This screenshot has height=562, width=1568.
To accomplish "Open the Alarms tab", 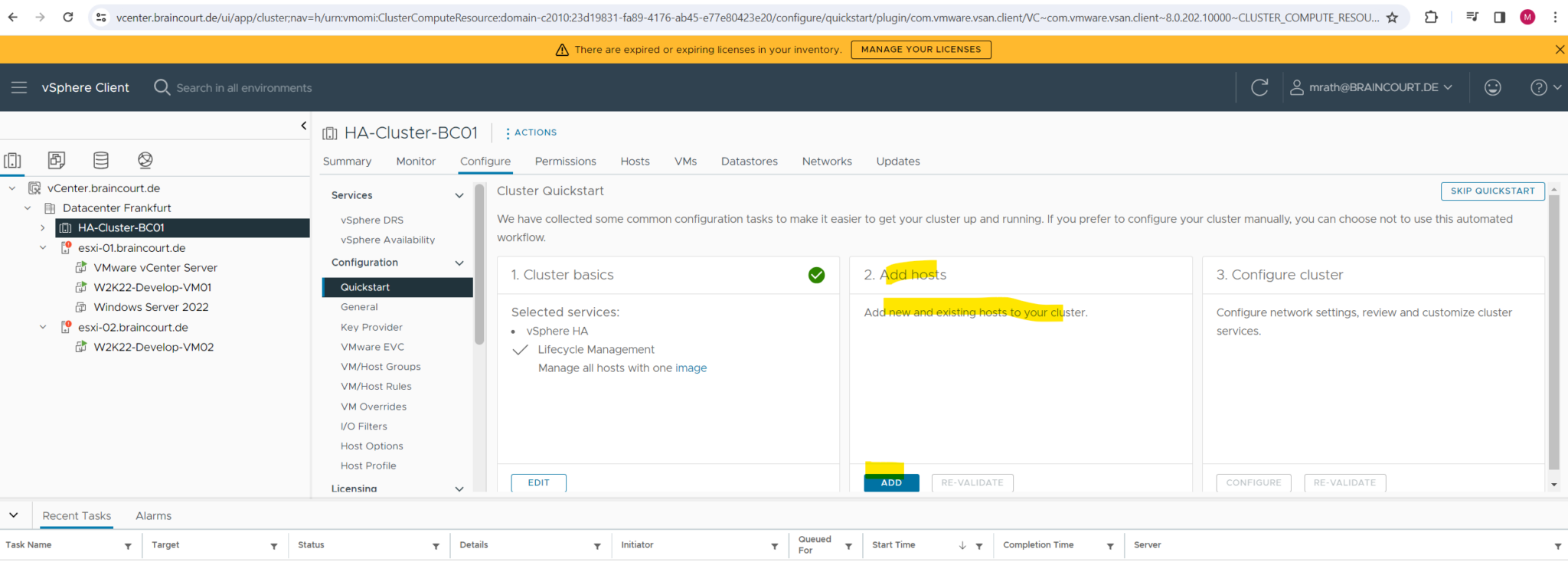I will pyautogui.click(x=153, y=516).
